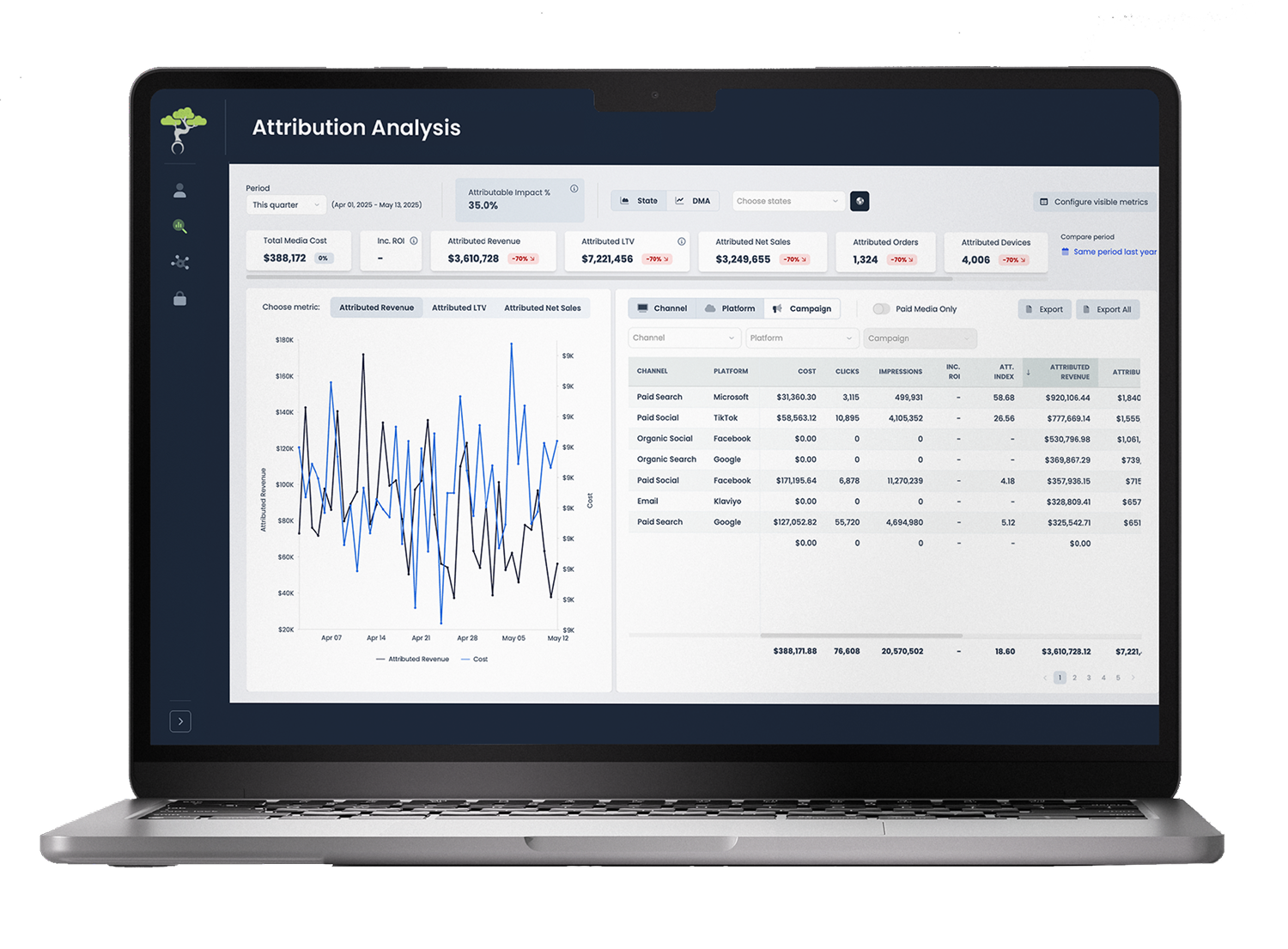Click the 4,105,352 impressions cell

906,418
